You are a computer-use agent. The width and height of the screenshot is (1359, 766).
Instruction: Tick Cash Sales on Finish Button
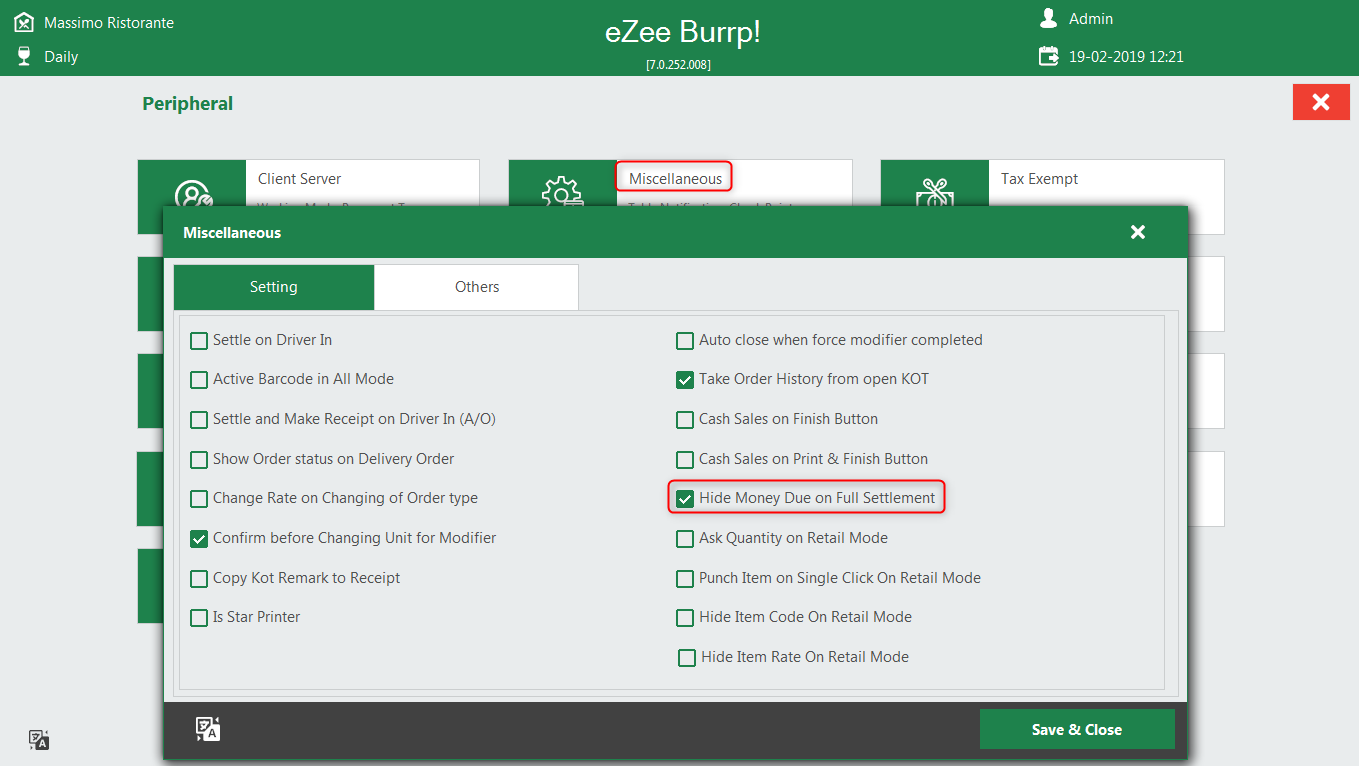[x=685, y=420]
